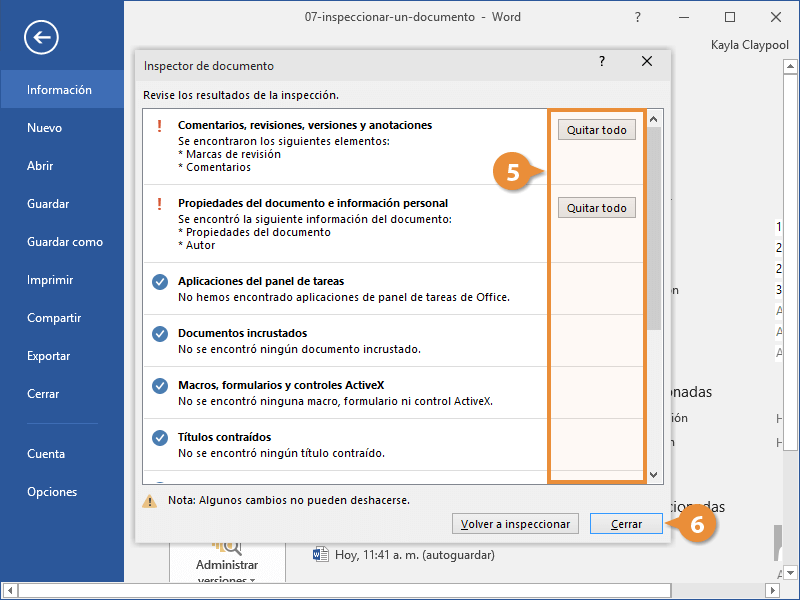Click the check icon for Títulos contraídos
The height and width of the screenshot is (600, 800).
[x=160, y=438]
